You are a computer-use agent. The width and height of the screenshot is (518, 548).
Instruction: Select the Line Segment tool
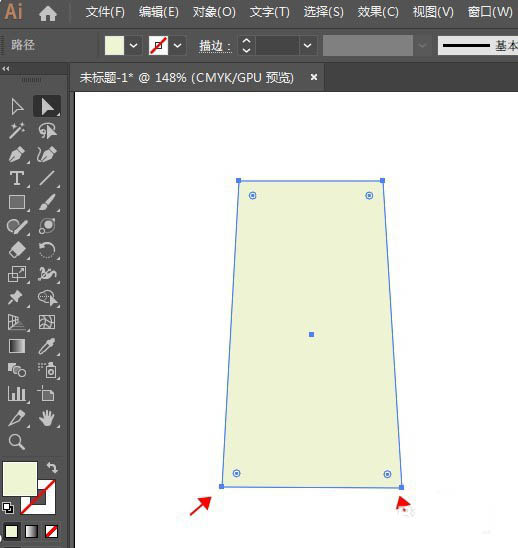47,178
